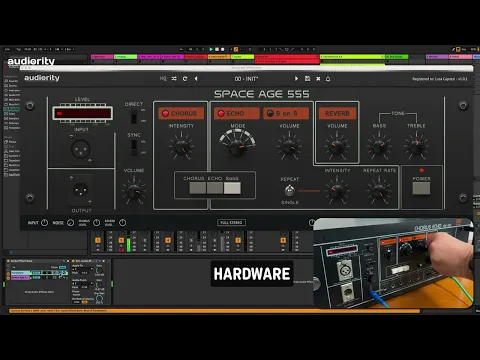Image resolution: width=480 pixels, height=360 pixels.
Task: Toggle the S on S button
Action: [x=286, y=113]
